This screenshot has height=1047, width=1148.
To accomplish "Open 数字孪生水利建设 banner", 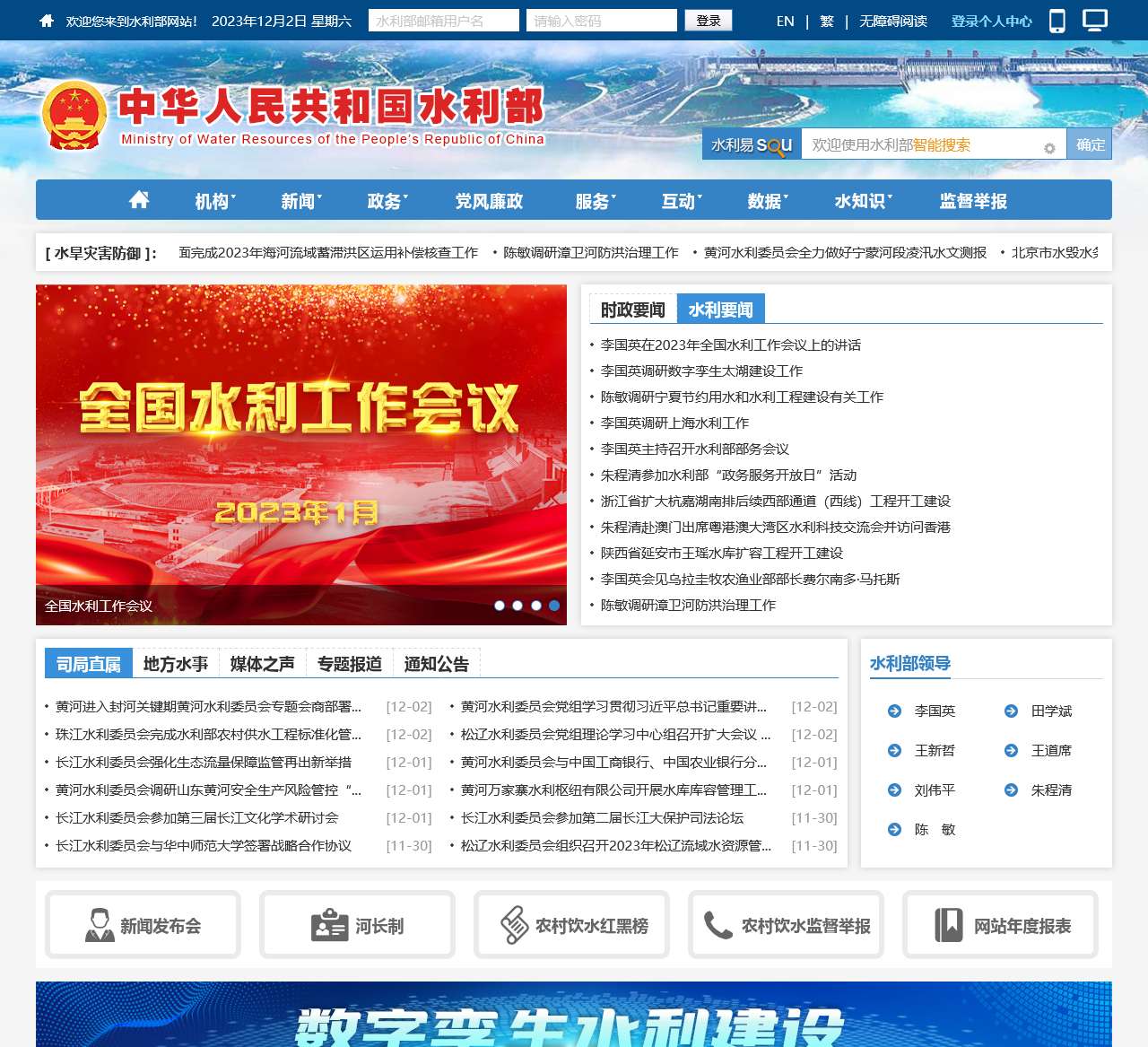I will (x=574, y=1015).
